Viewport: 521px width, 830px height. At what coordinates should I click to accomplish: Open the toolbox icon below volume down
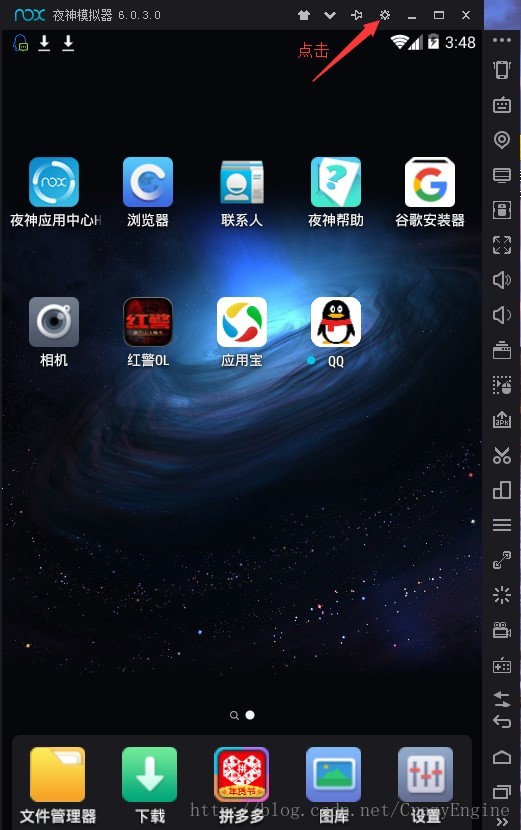502,350
